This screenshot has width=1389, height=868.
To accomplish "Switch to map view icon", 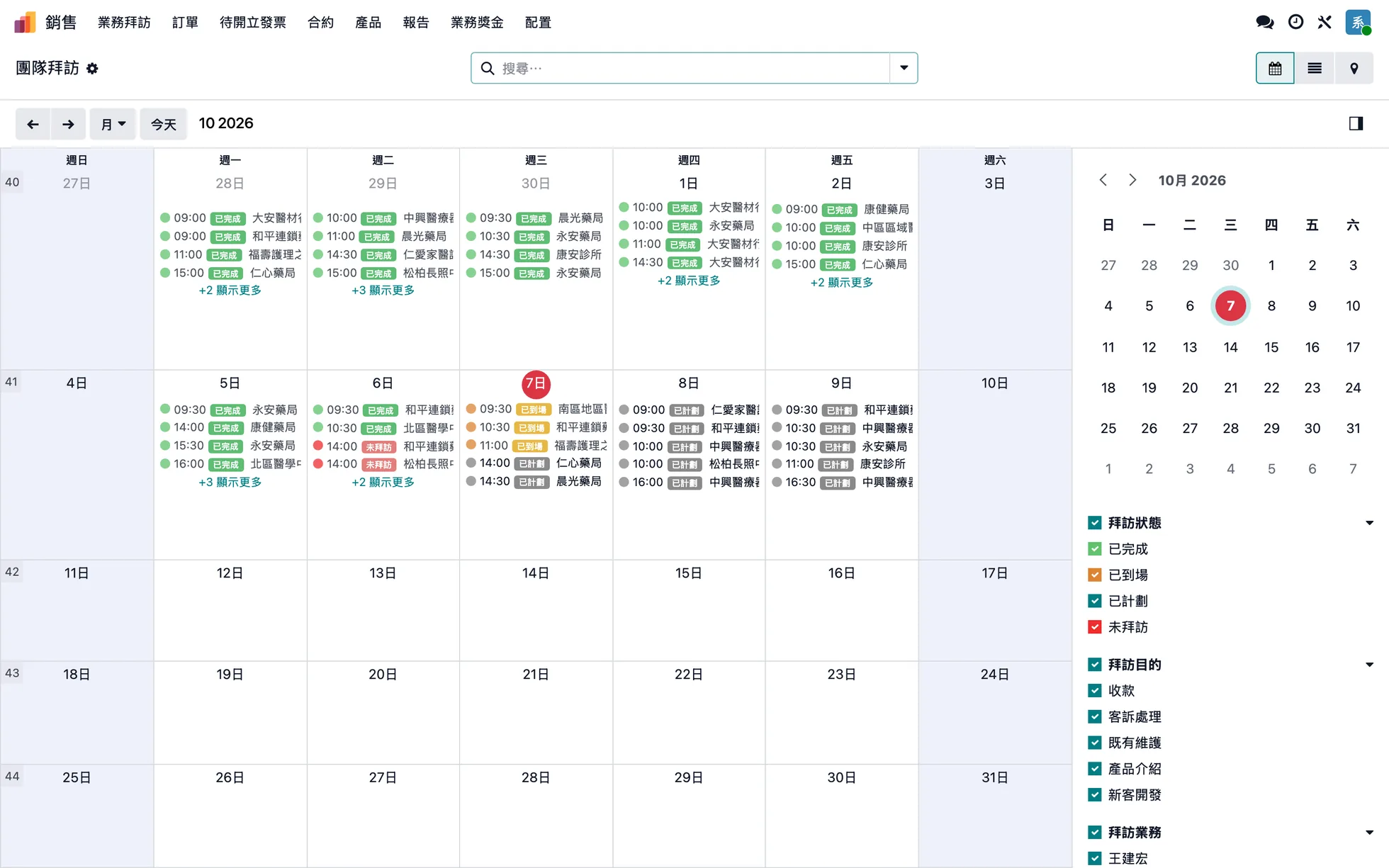I will tap(1354, 69).
